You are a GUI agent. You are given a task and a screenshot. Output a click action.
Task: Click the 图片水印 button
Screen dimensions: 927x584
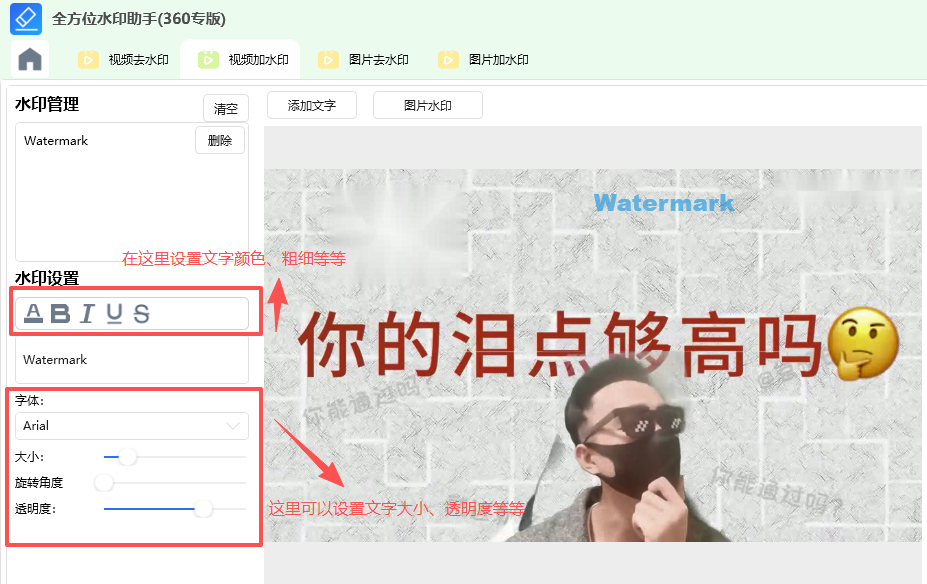[x=427, y=105]
